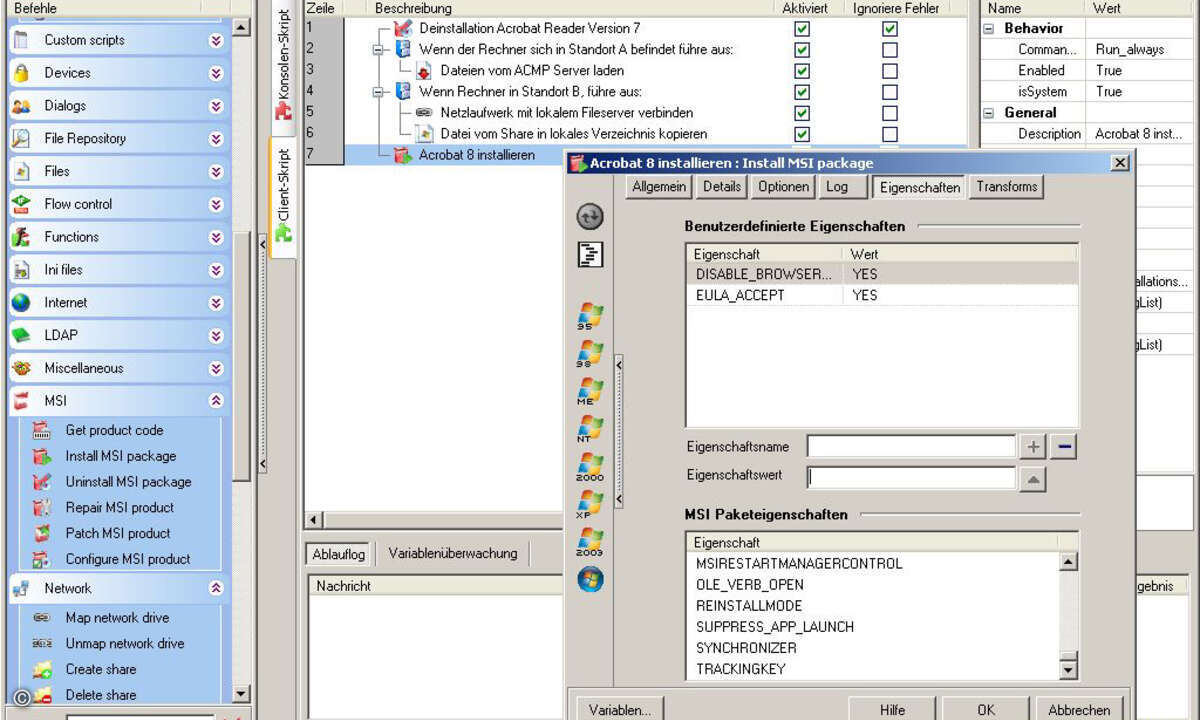The height and width of the screenshot is (720, 1200).
Task: Select the Windows Vista orb icon
Action: point(590,579)
